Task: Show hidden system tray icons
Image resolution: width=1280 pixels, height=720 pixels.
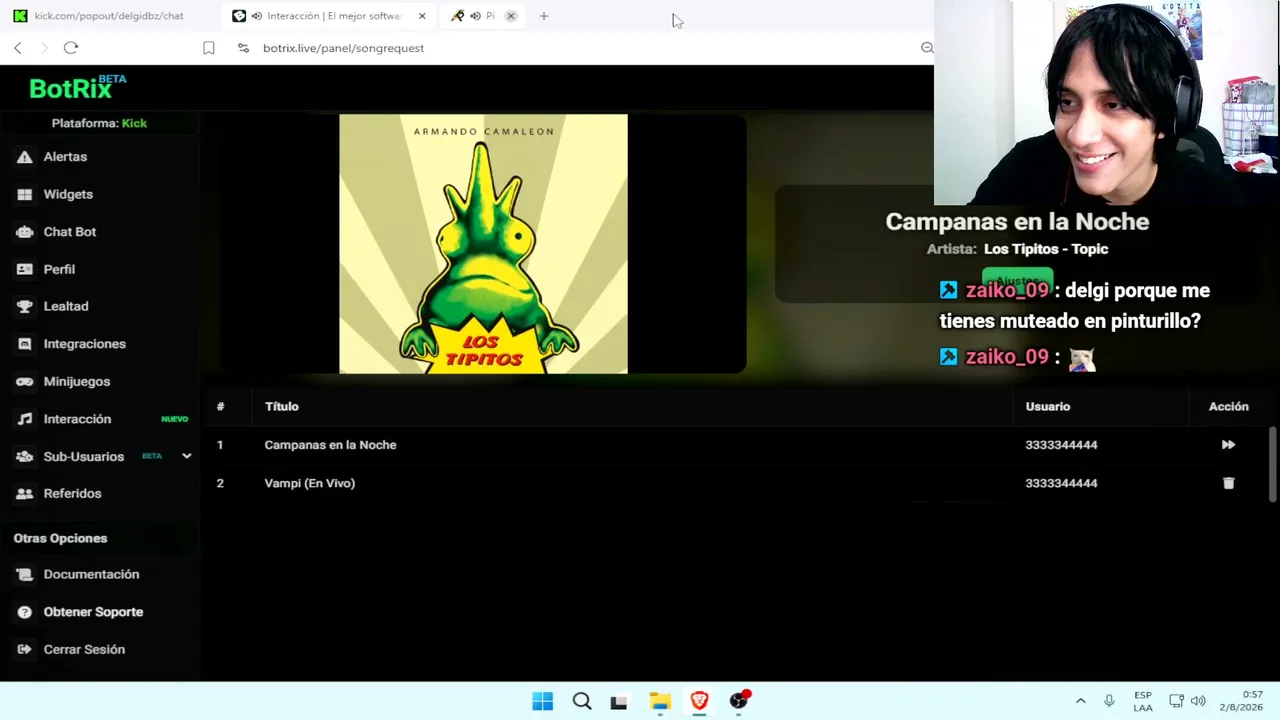Action: point(1080,701)
